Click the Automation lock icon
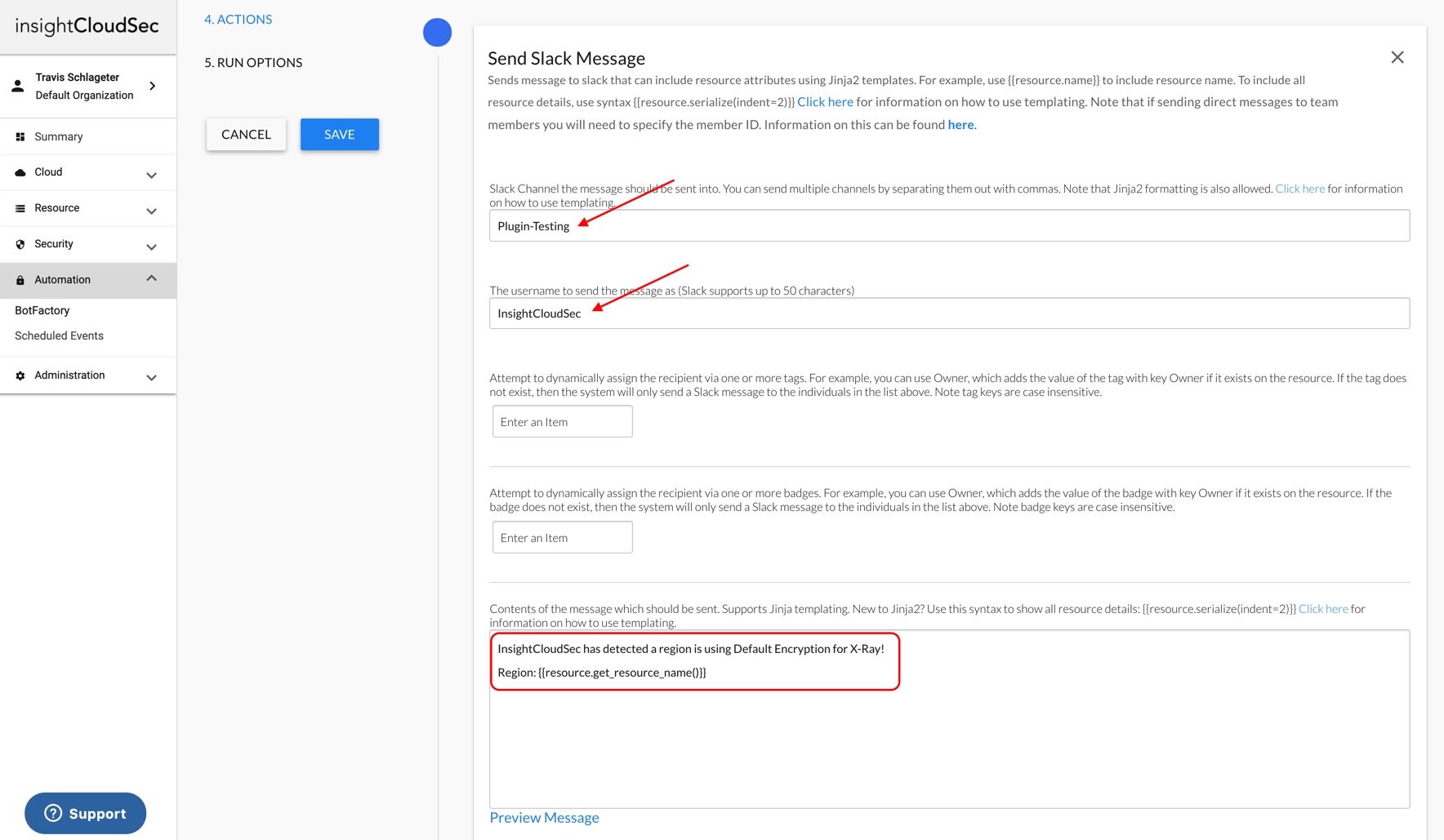This screenshot has height=840, width=1444. pos(20,280)
